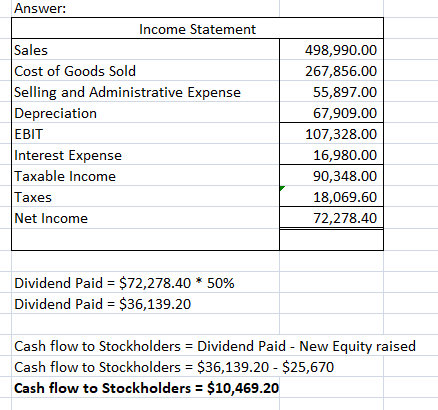The image size is (438, 410).
Task: Click the empty cell below Net Income value
Action: click(x=331, y=240)
